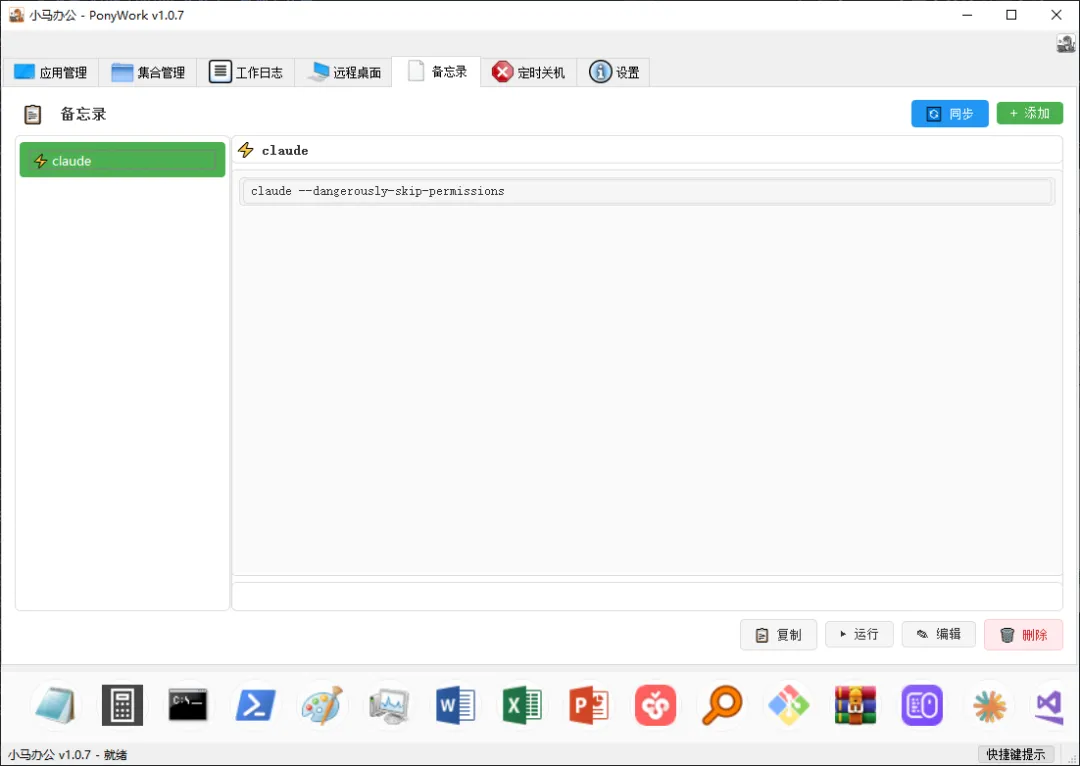Go to the 设置 tab
The image size is (1080, 766).
click(614, 72)
